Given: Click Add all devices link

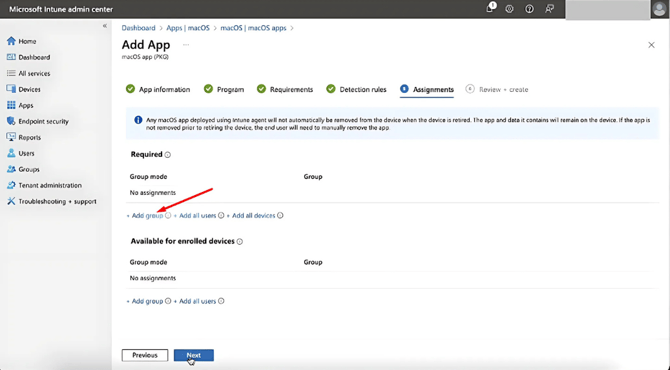Looking at the screenshot, I should 251,215.
